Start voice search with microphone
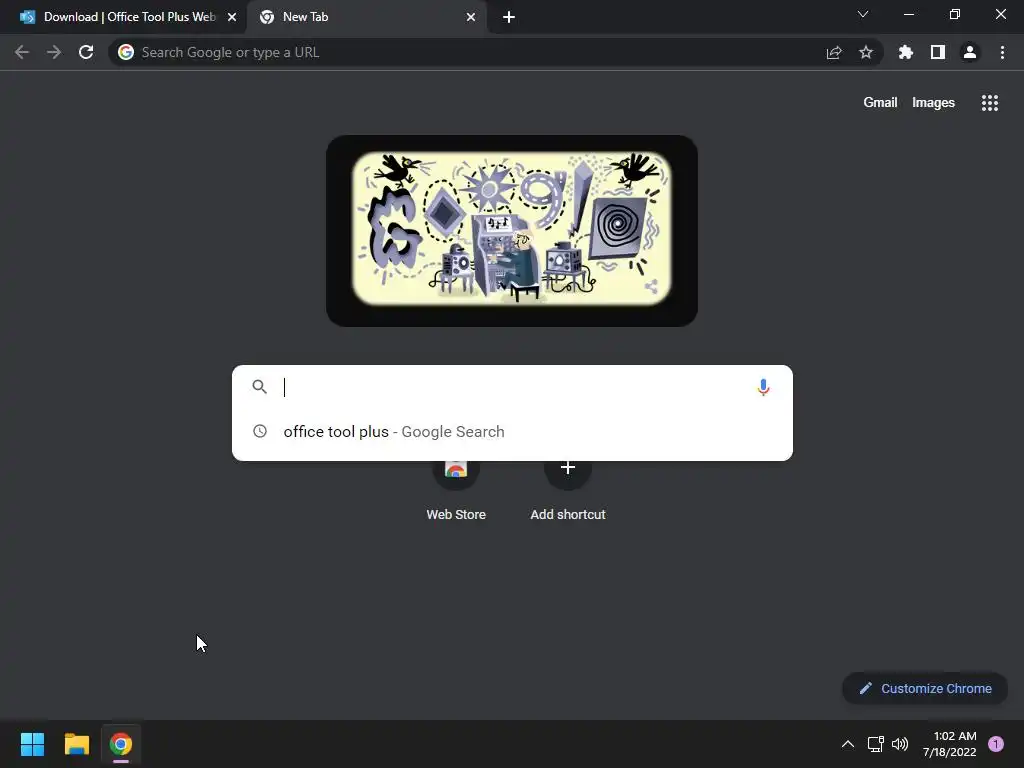1024x768 pixels. 763,387
